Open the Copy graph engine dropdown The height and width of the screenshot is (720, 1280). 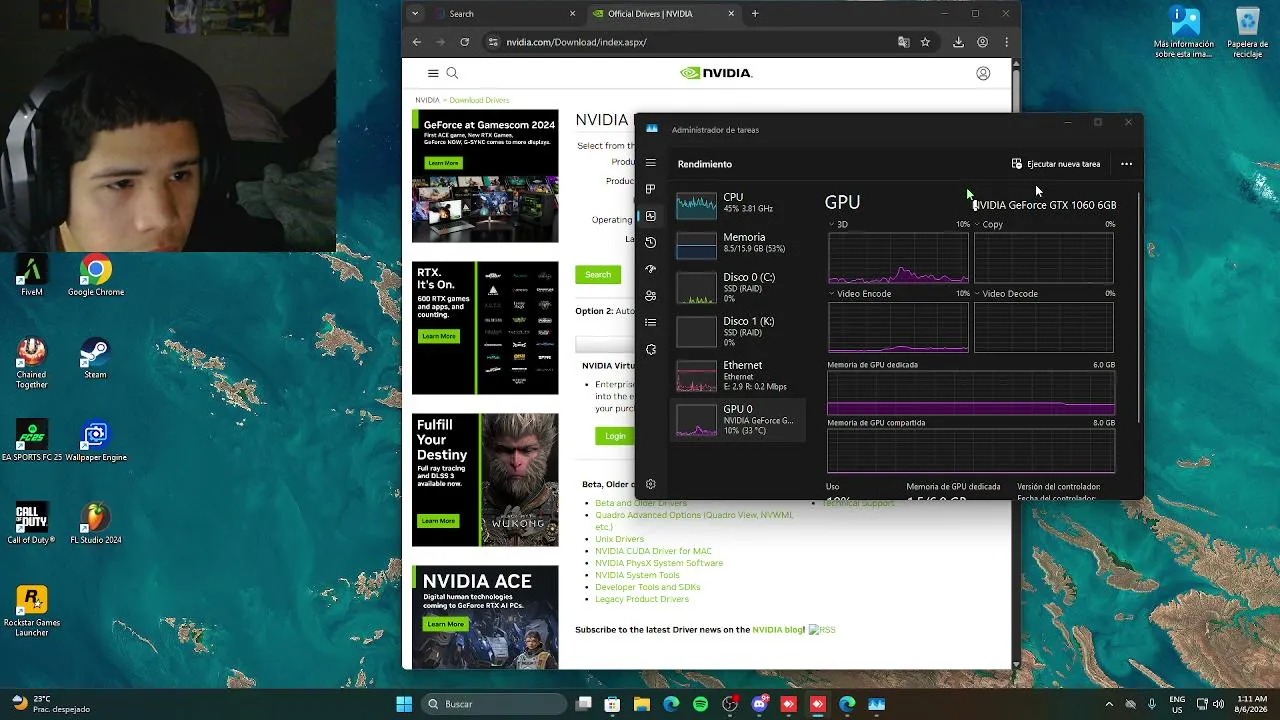pyautogui.click(x=989, y=225)
